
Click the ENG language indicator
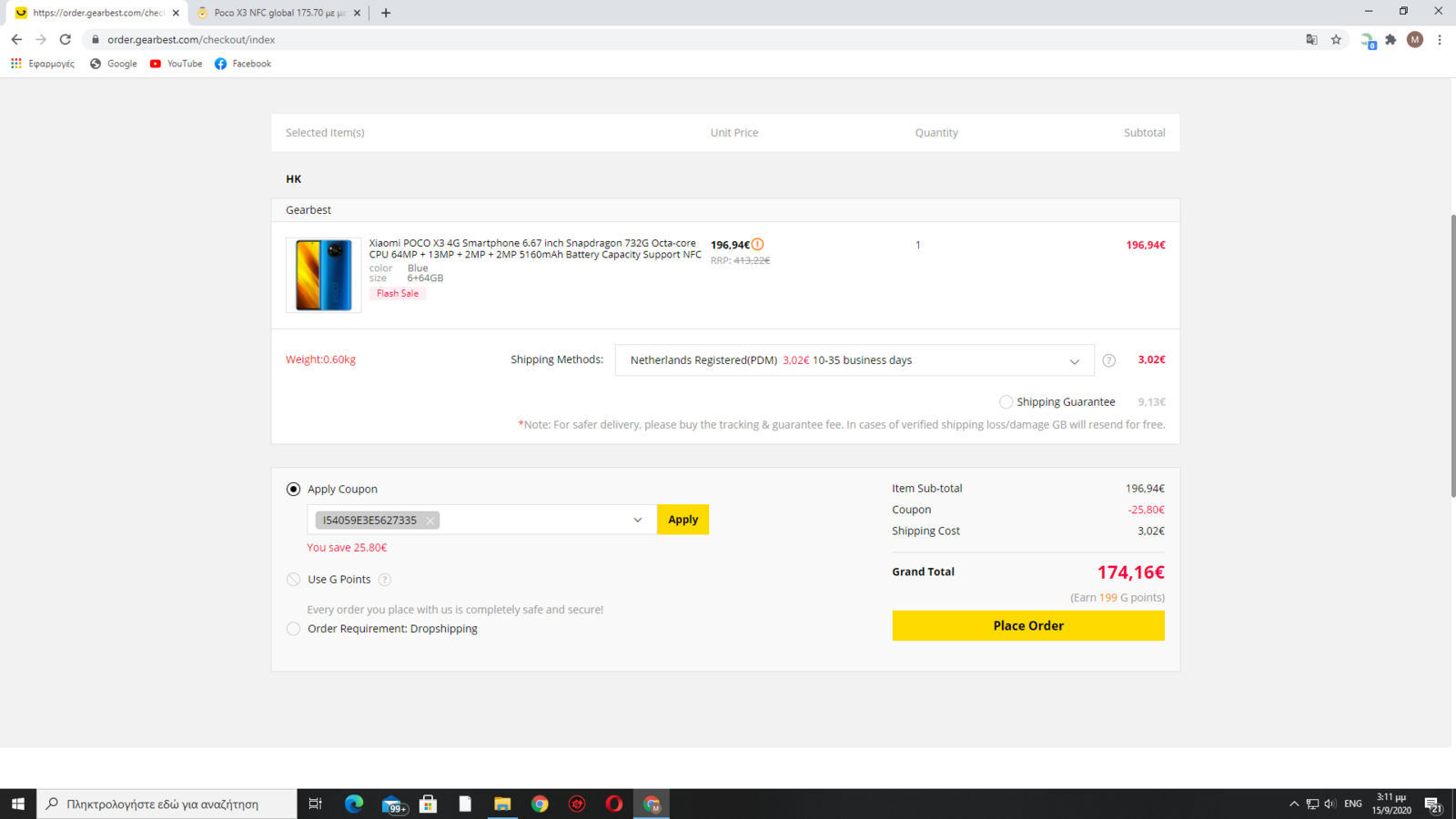(x=1353, y=804)
